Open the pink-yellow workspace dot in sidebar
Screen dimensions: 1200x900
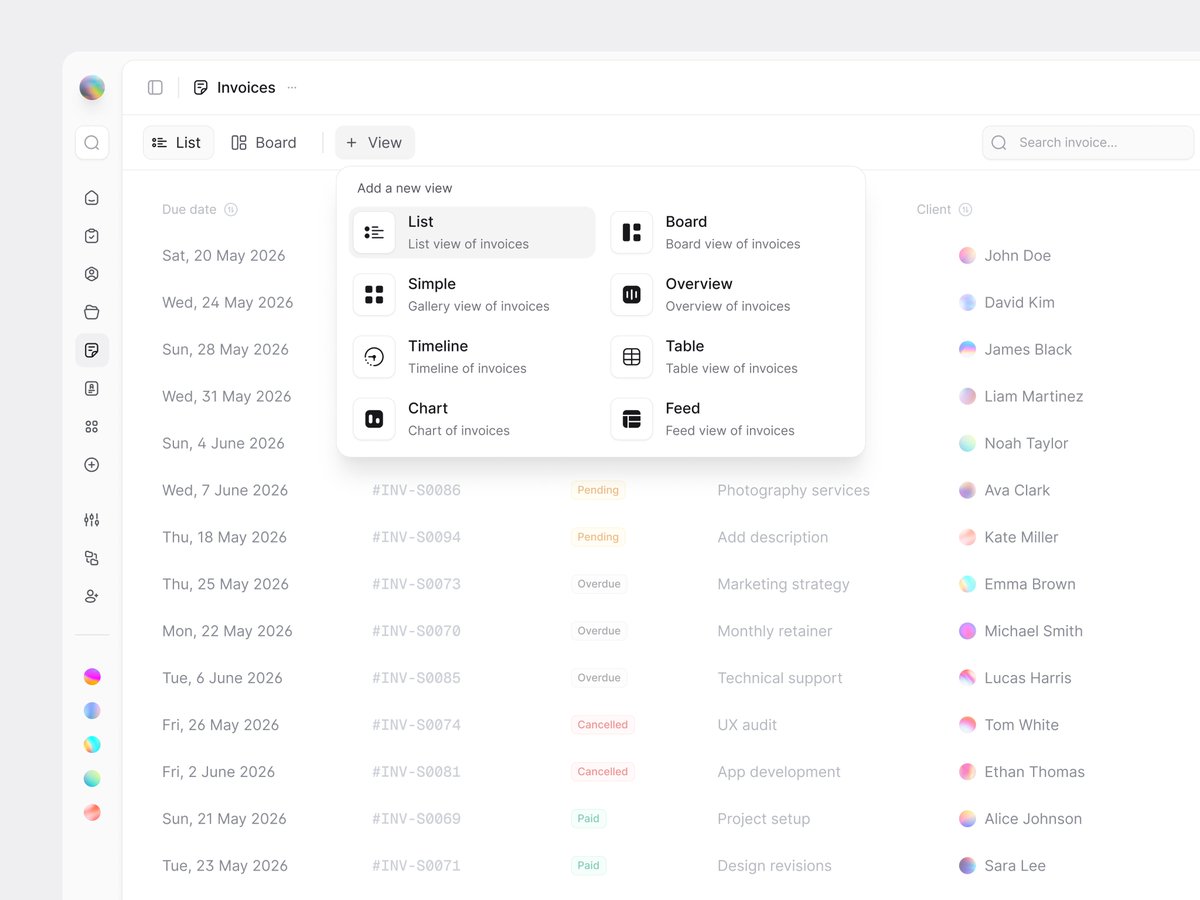[x=92, y=677]
